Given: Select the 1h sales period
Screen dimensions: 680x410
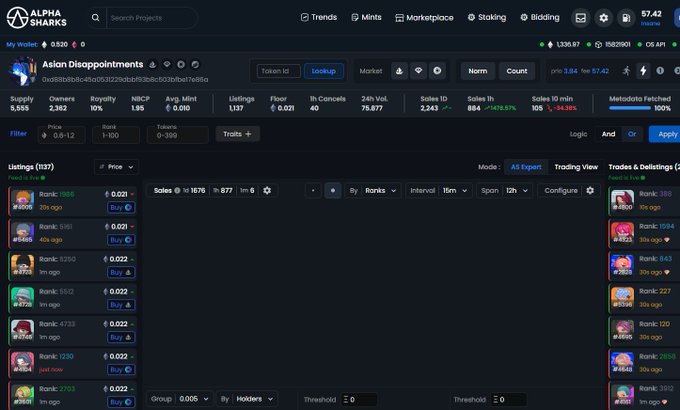Looking at the screenshot, I should pos(222,190).
